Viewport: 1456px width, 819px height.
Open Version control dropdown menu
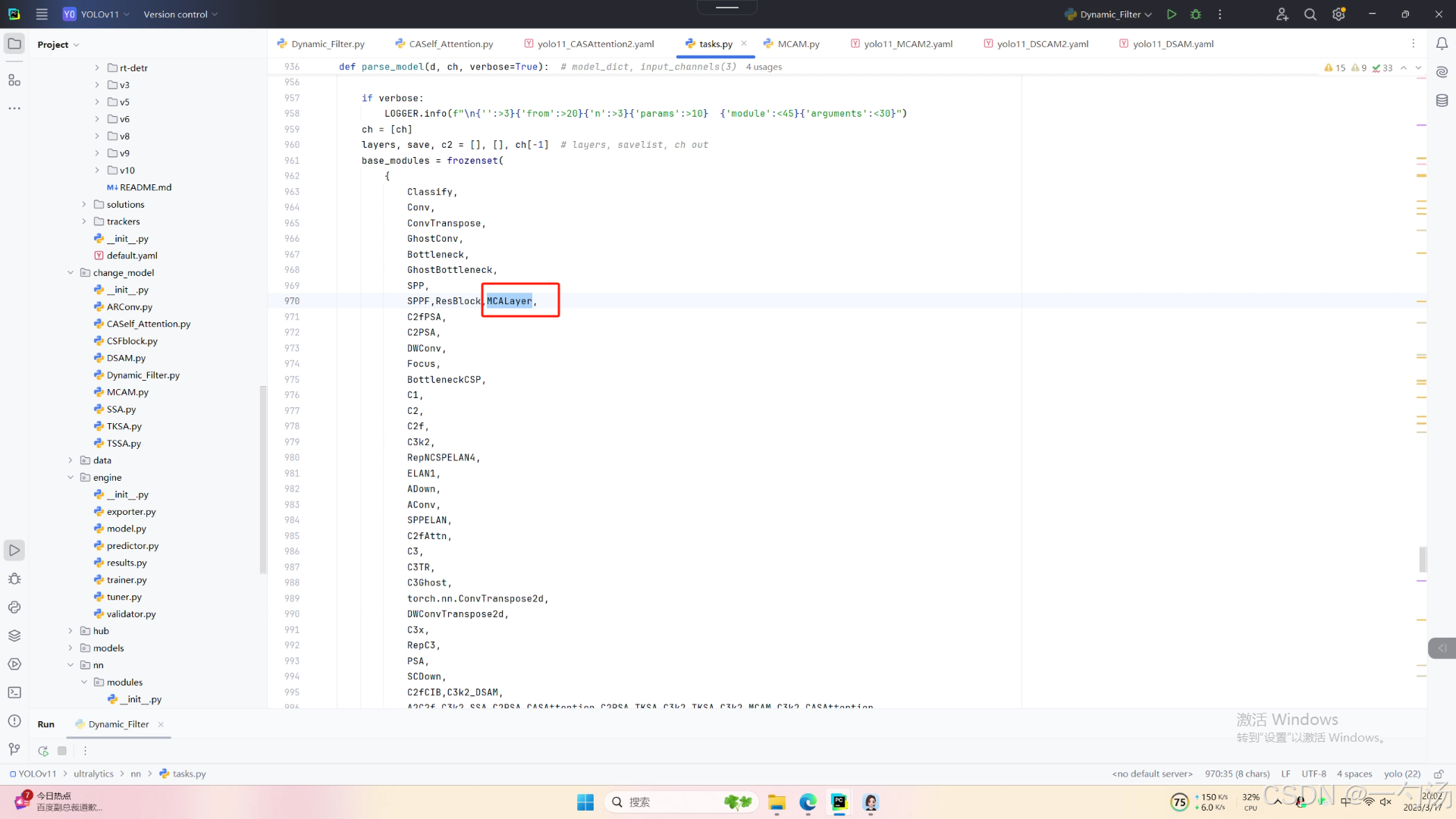click(x=180, y=14)
